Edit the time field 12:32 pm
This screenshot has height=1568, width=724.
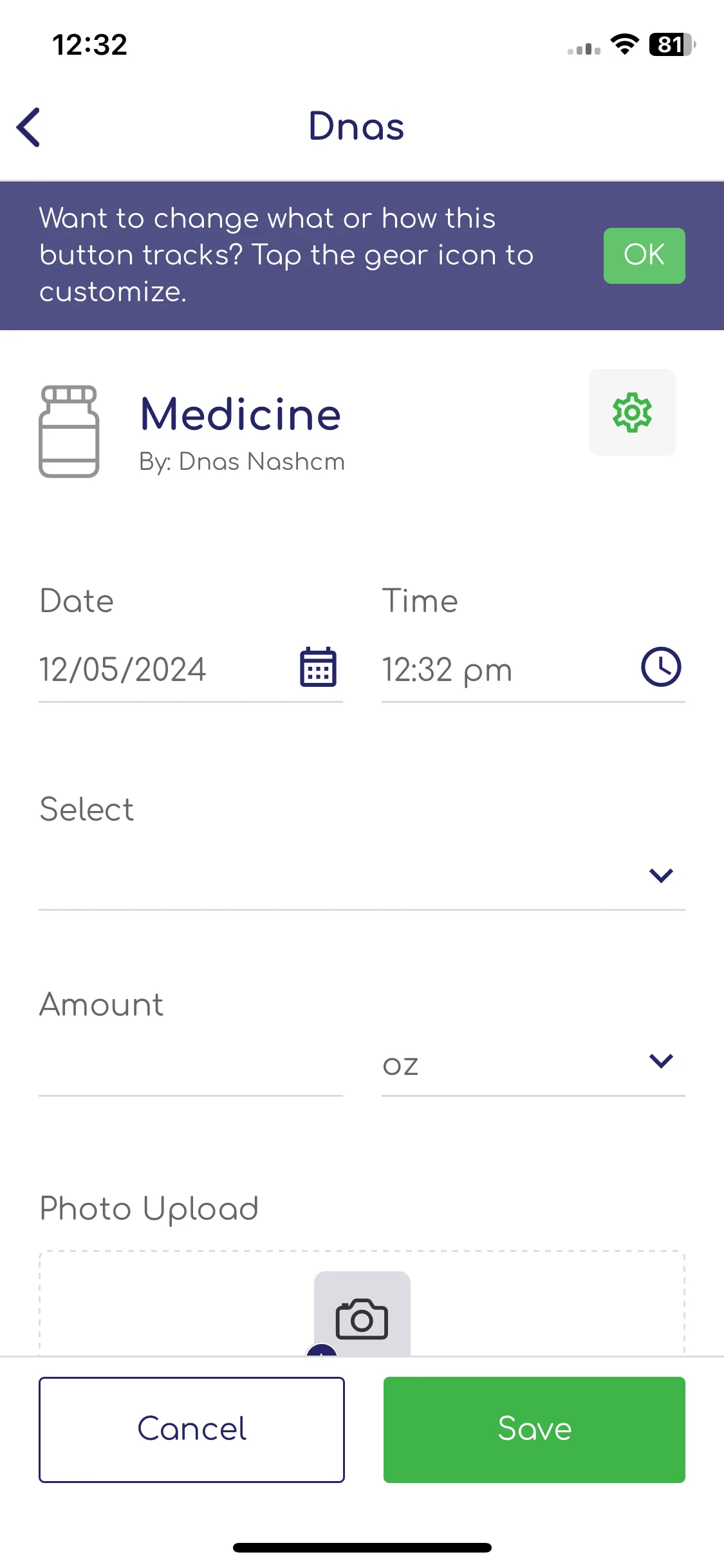point(533,669)
